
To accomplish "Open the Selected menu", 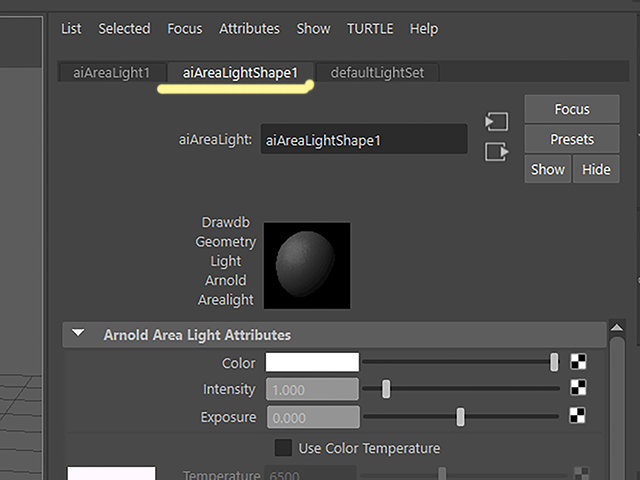I will coord(124,29).
